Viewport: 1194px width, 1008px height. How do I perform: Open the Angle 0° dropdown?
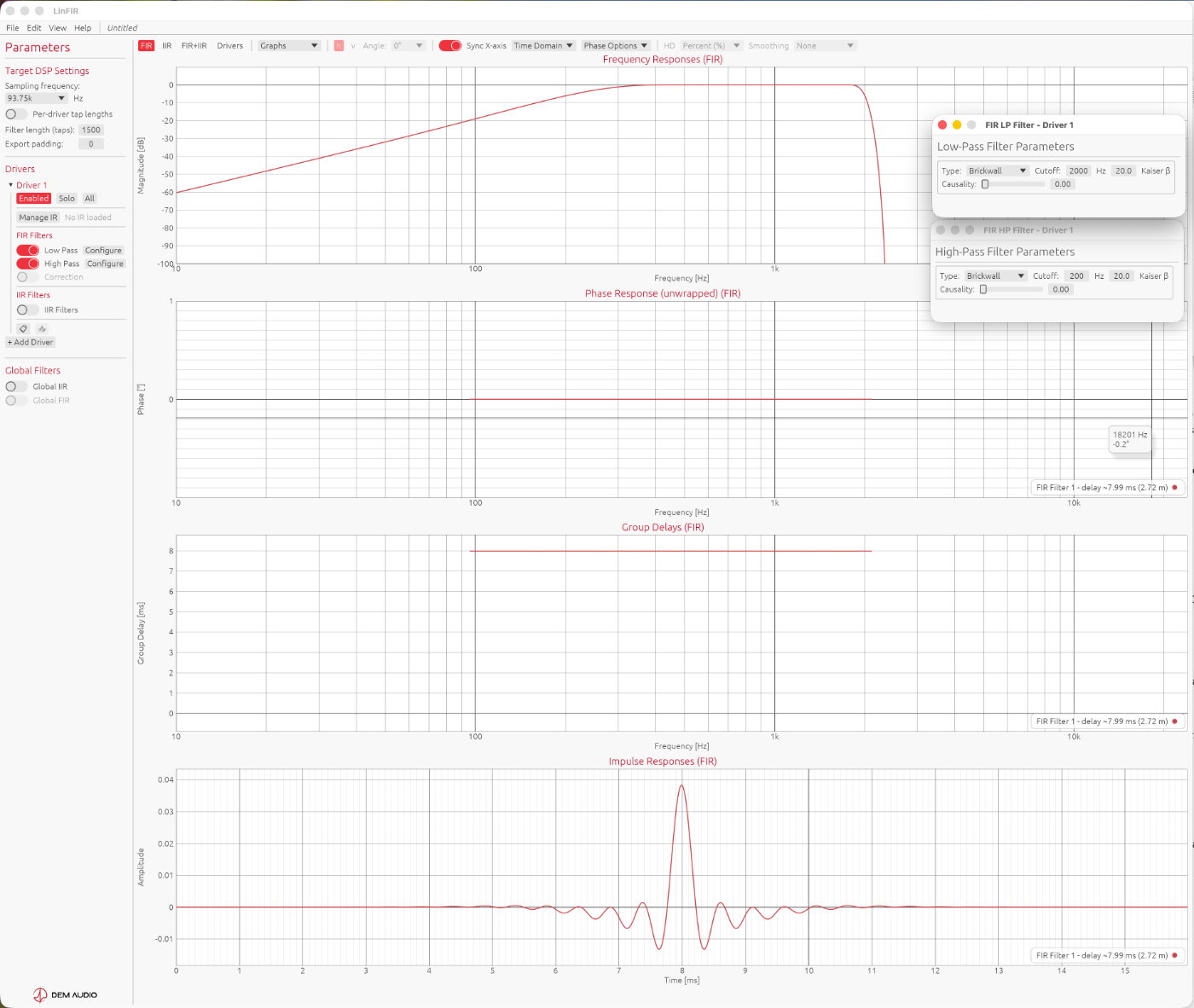click(408, 45)
